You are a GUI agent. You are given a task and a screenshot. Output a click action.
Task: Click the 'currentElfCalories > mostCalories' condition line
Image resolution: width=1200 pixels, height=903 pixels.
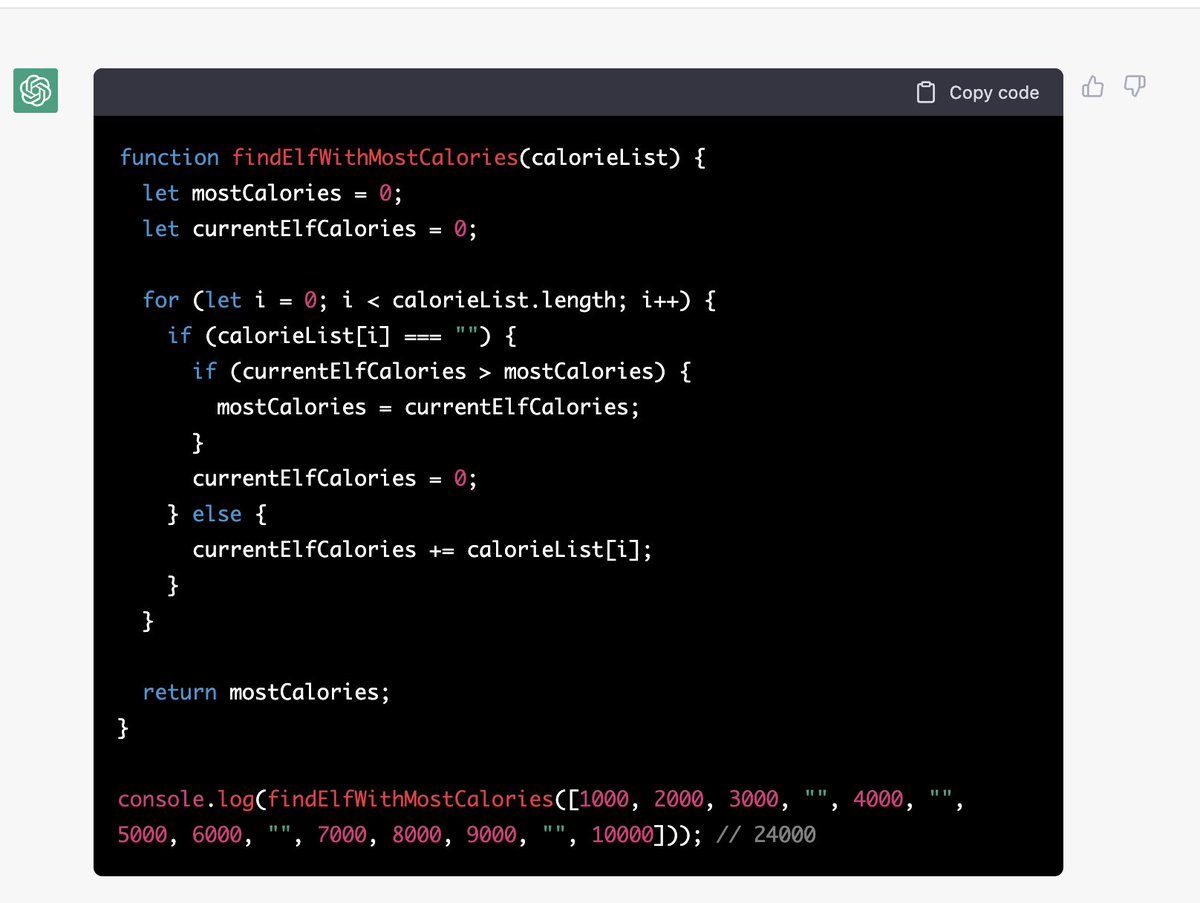(442, 371)
